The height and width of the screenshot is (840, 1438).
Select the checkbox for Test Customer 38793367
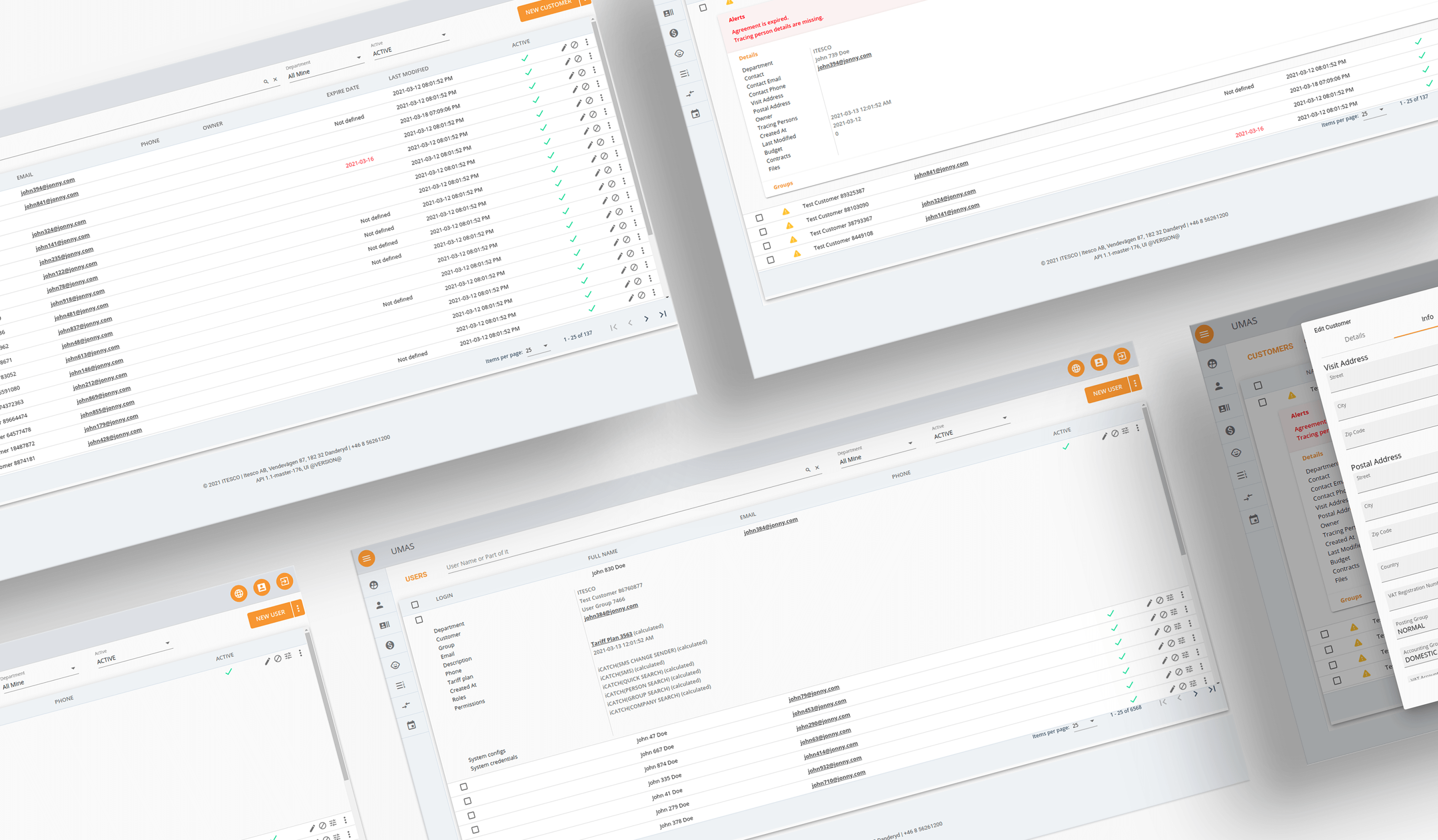[767, 246]
